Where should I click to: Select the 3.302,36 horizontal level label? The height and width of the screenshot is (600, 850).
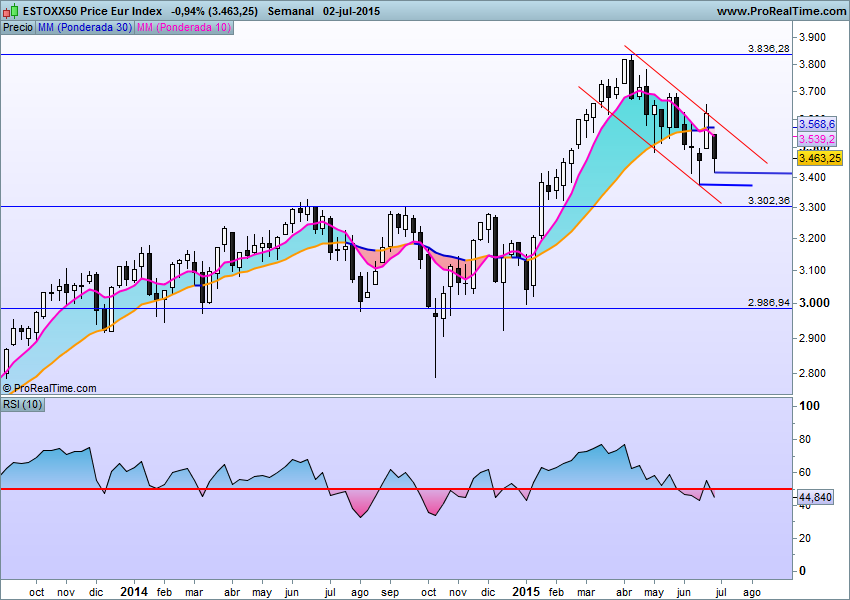(x=768, y=200)
